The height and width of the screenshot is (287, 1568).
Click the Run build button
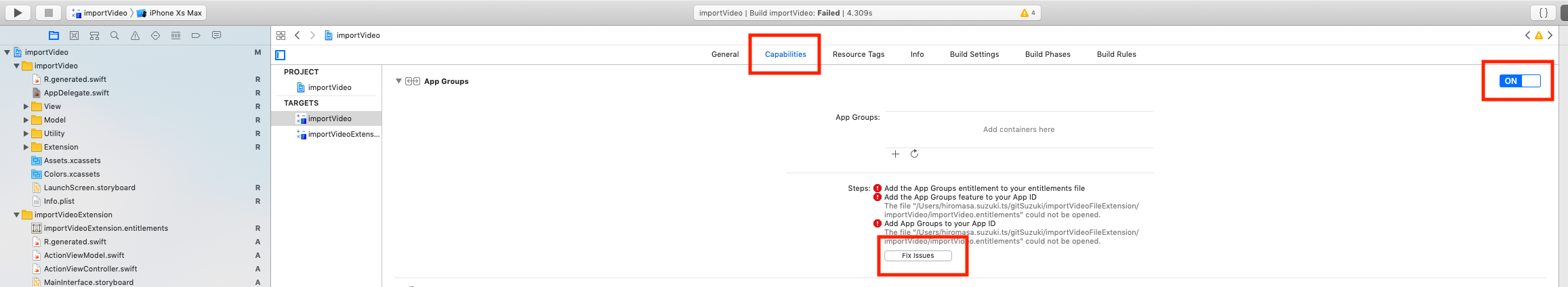(18, 12)
